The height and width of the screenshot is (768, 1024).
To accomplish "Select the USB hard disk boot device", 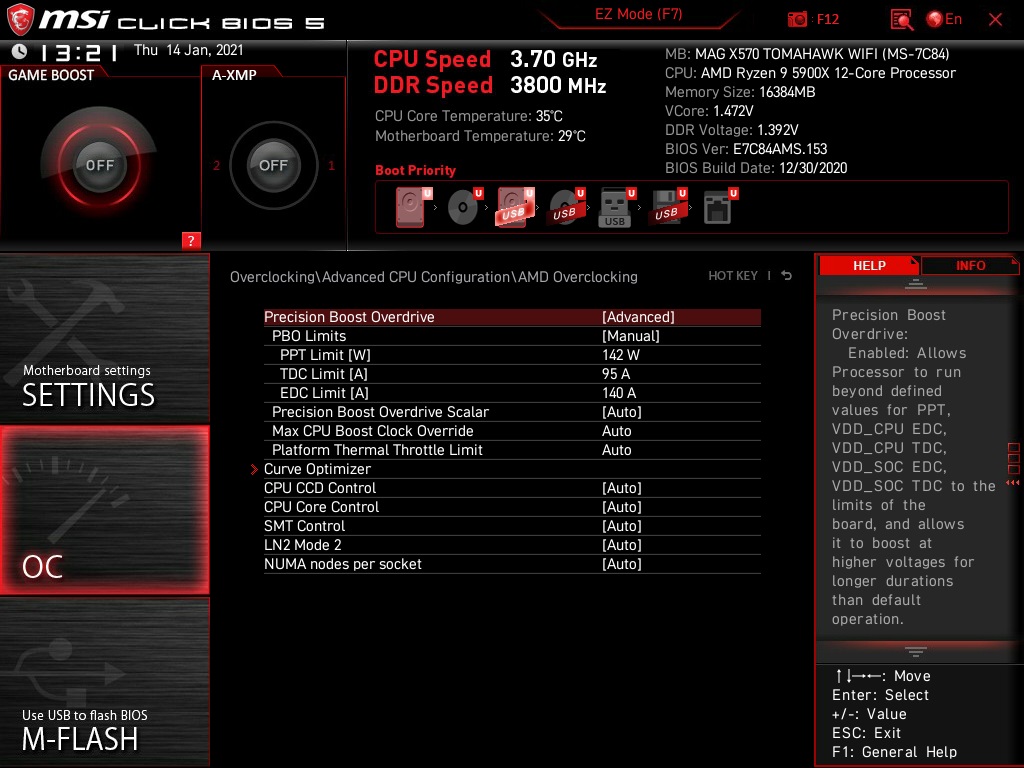I will (x=515, y=208).
